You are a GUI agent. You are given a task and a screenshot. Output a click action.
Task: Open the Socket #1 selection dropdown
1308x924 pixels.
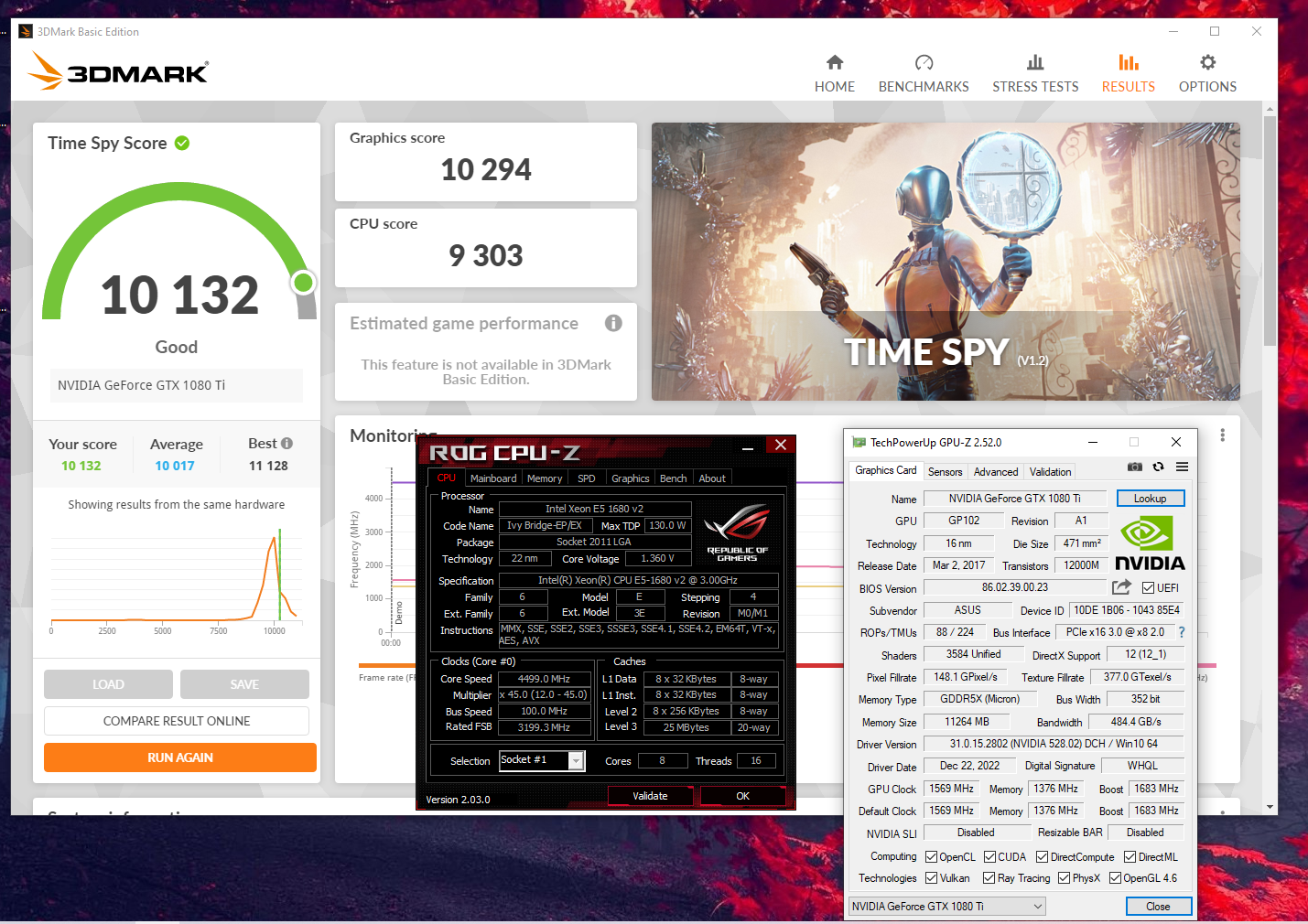point(576,761)
